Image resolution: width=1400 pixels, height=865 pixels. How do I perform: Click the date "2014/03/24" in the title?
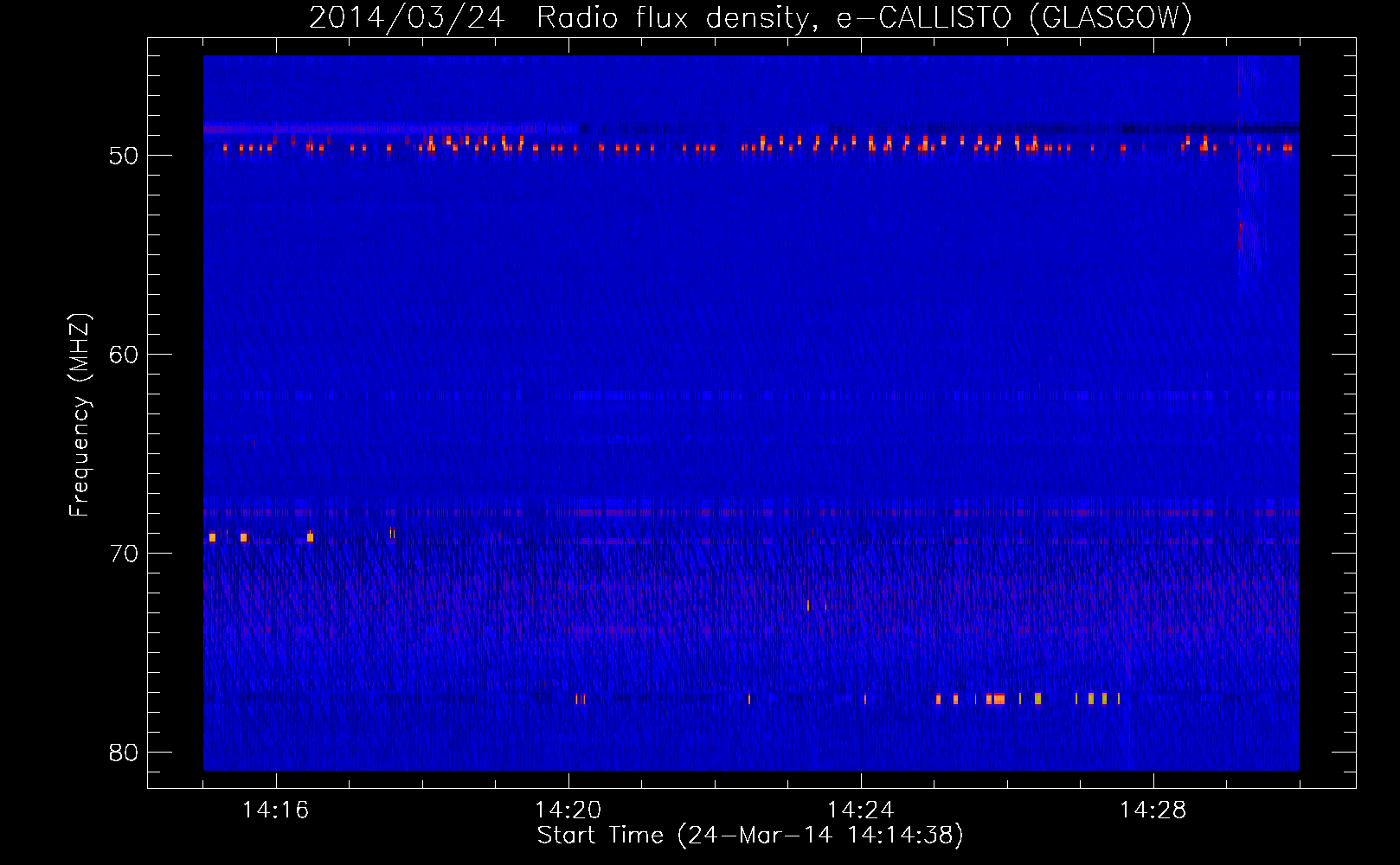(407, 17)
